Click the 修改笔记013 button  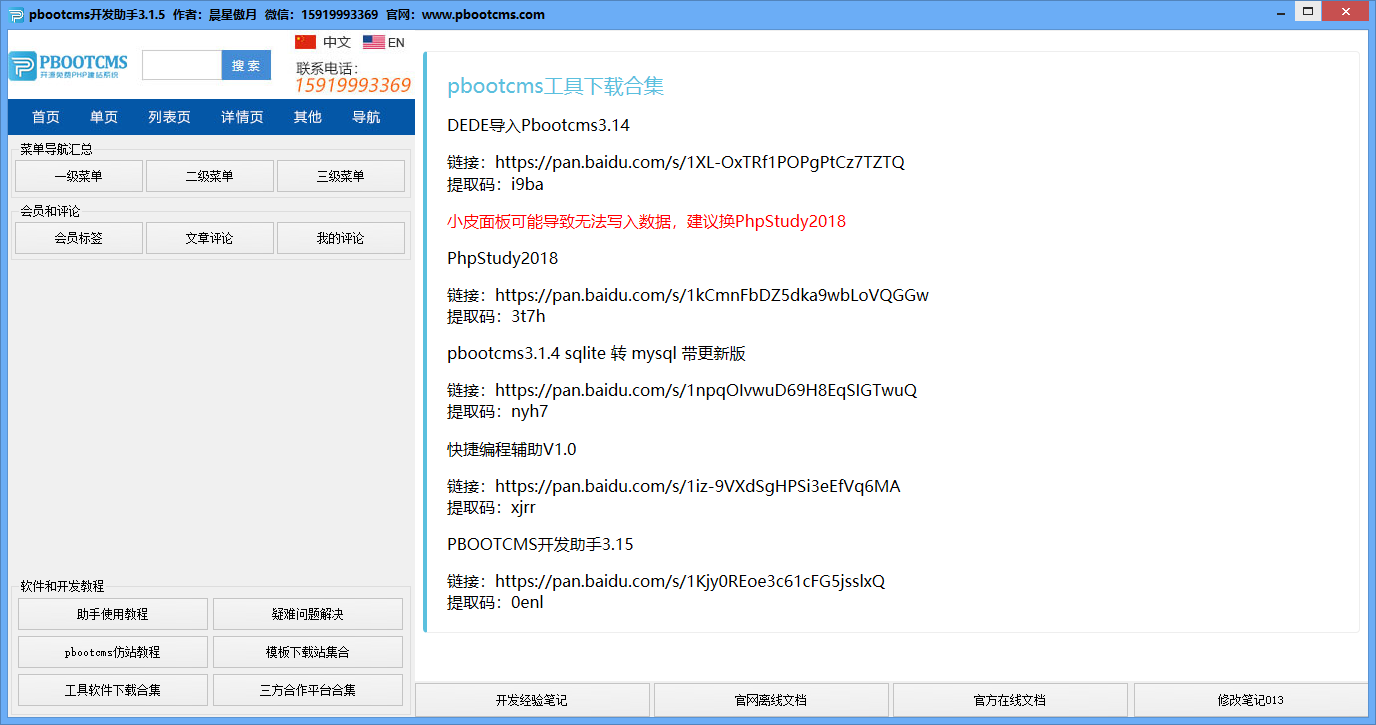tap(1248, 700)
